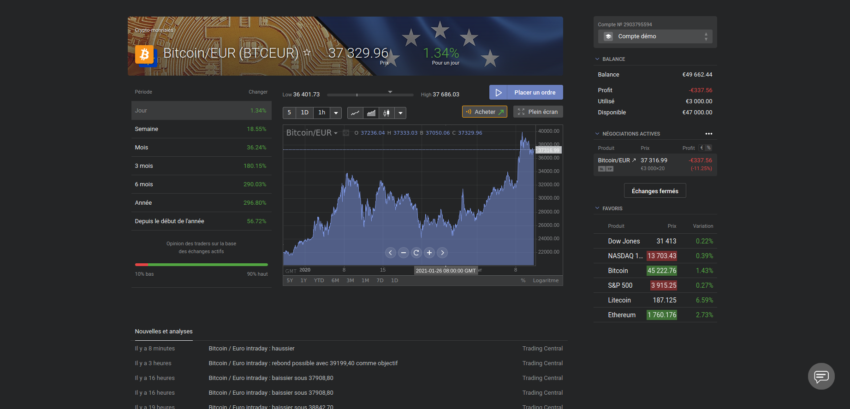850x409 pixels.
Task: Reset chart view with refresh button
Action: [416, 253]
